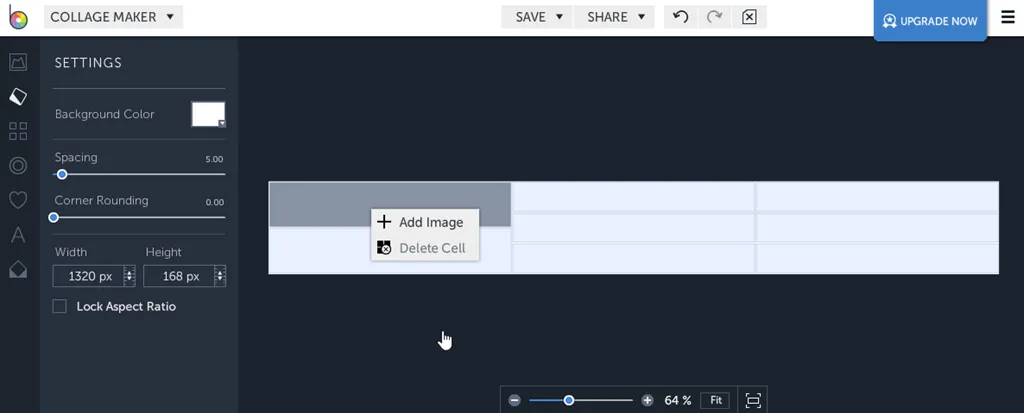This screenshot has height=413, width=1024.
Task: Click the Height stepper arrows
Action: point(219,276)
